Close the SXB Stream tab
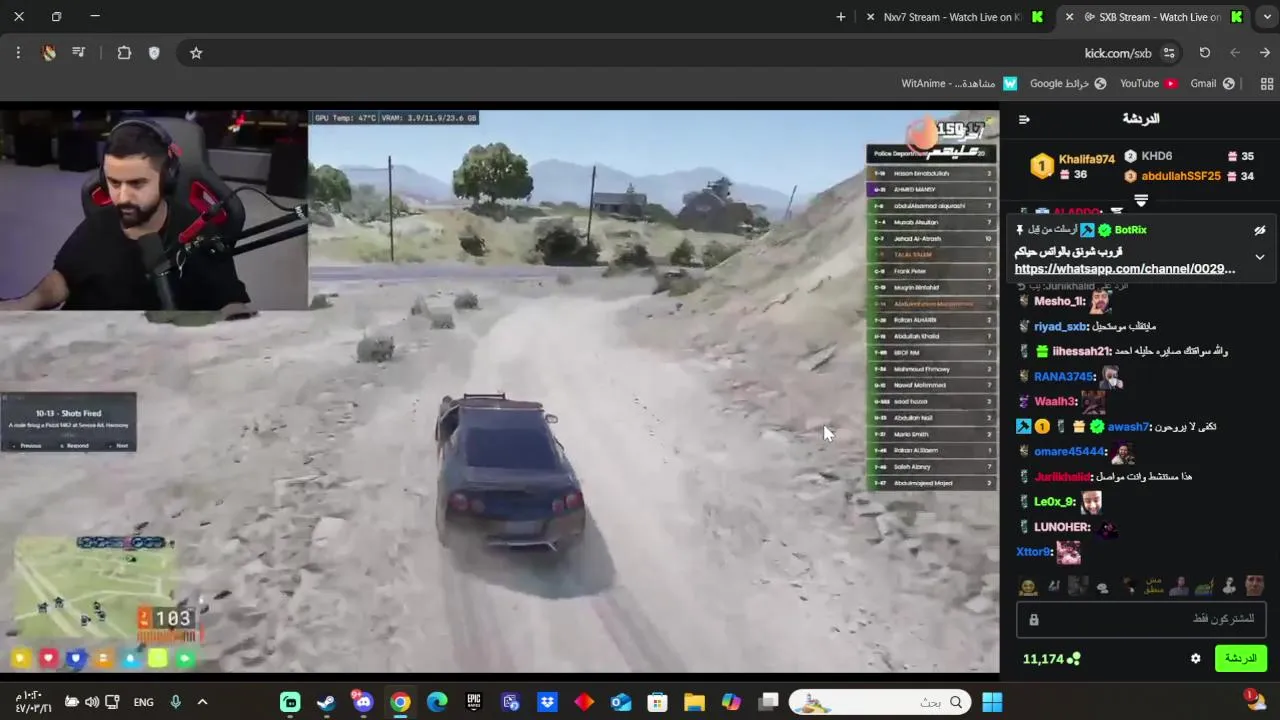 (1069, 17)
